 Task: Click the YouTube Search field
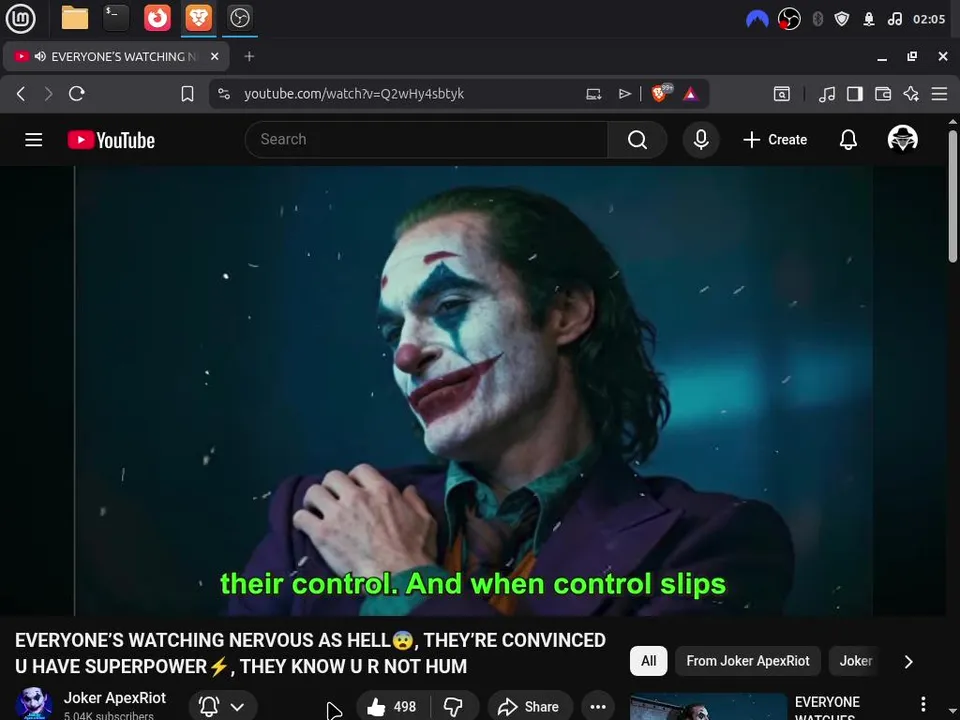point(427,140)
